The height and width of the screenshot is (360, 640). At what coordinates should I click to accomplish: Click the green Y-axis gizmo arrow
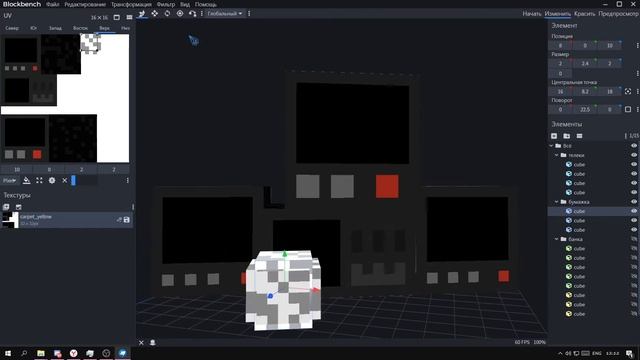[x=285, y=254]
